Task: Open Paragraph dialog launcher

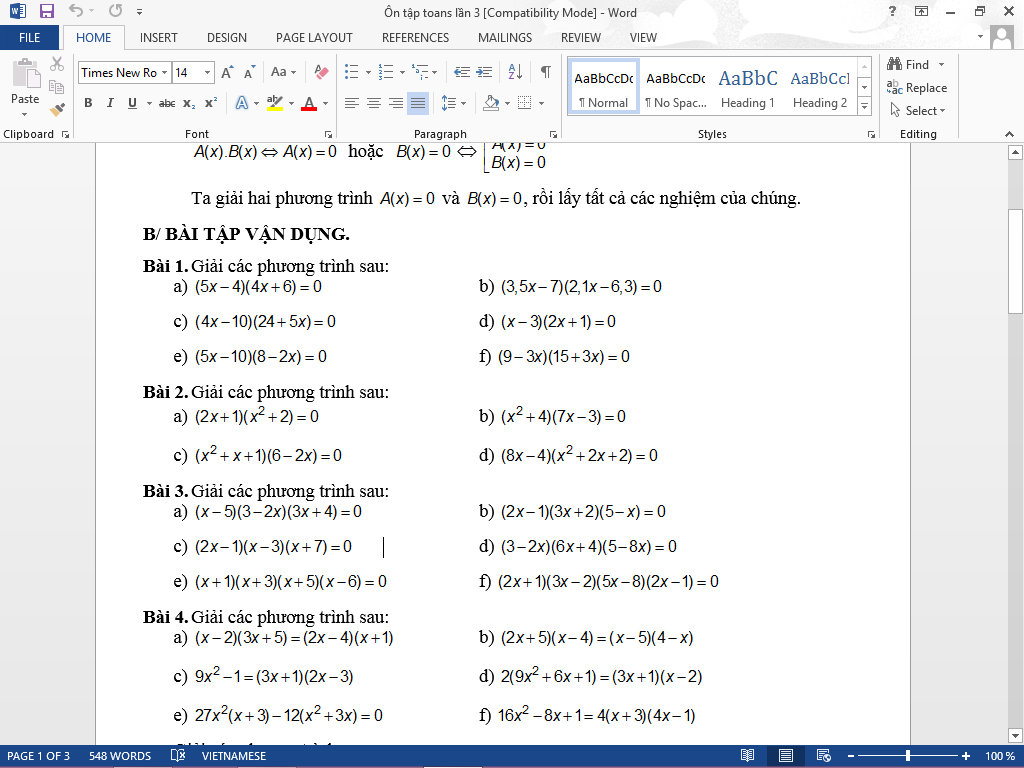Action: (x=553, y=134)
